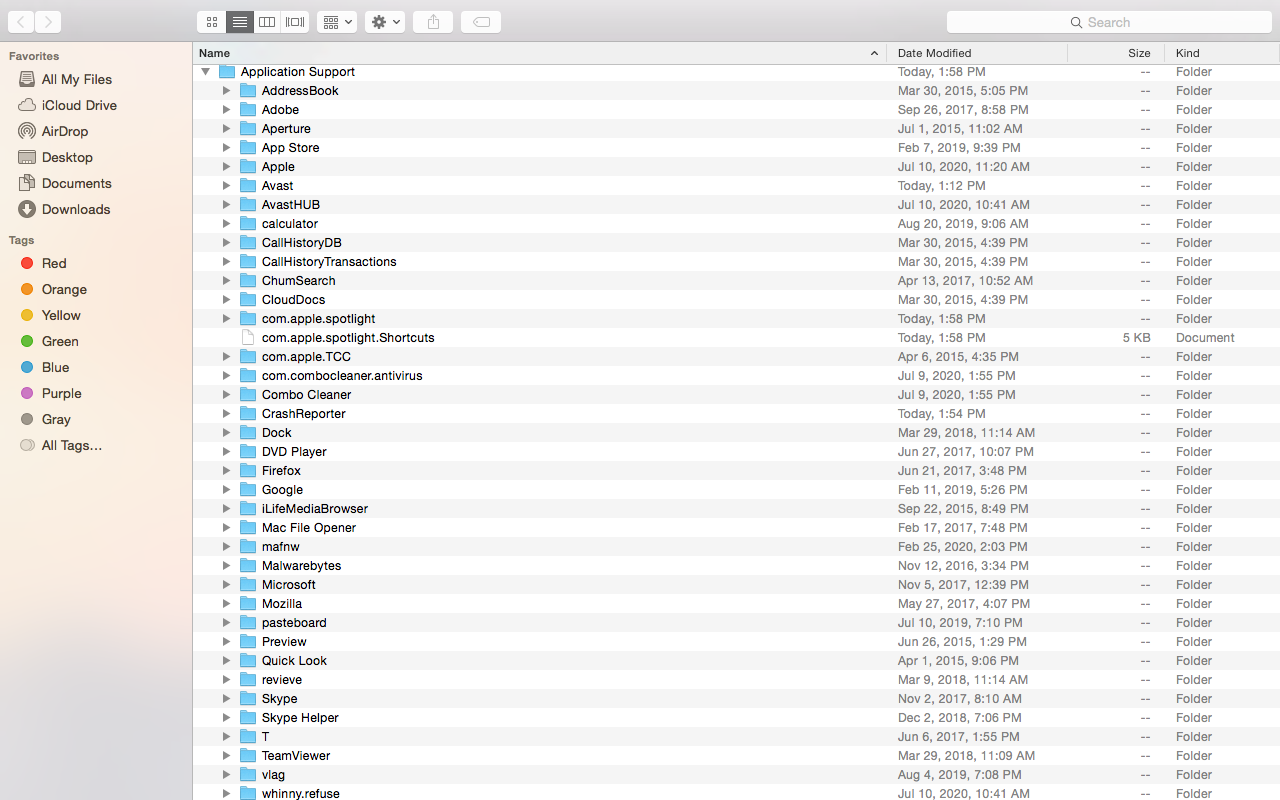Switch Finder to Cover Flow view
Screen dimensions: 1280x800
(295, 22)
